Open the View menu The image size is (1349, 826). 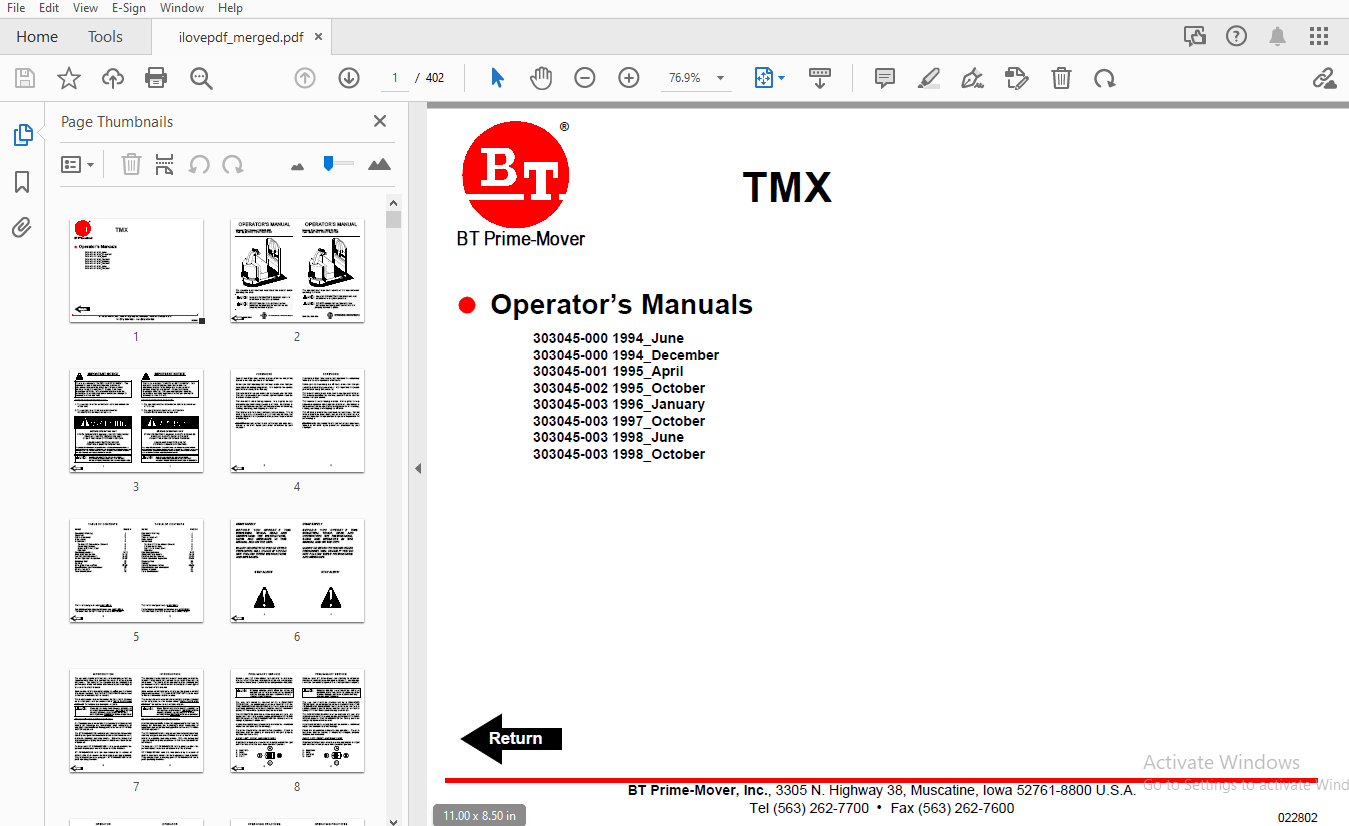coord(86,8)
